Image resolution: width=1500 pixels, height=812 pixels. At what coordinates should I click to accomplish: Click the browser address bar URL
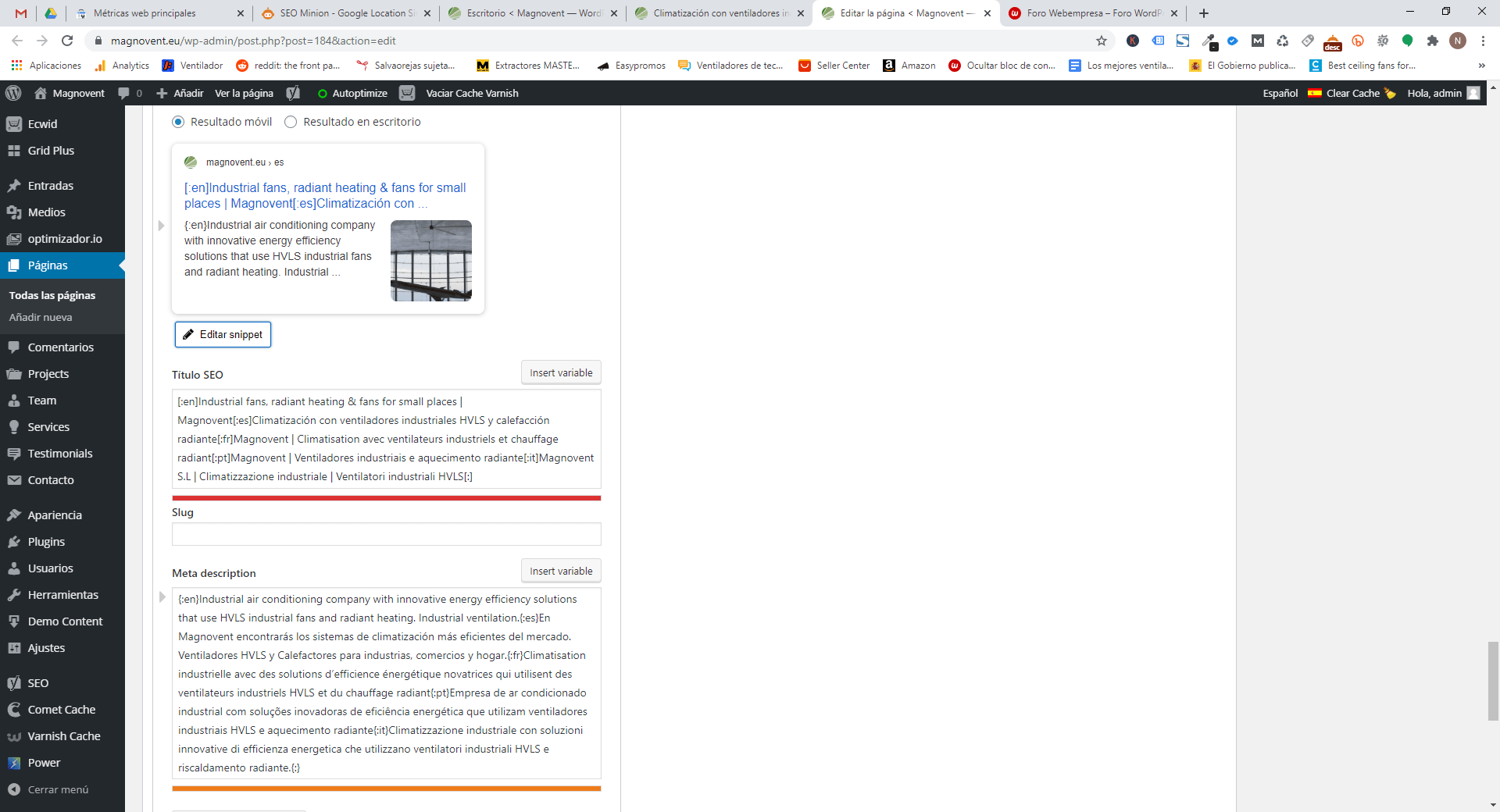pos(253,41)
